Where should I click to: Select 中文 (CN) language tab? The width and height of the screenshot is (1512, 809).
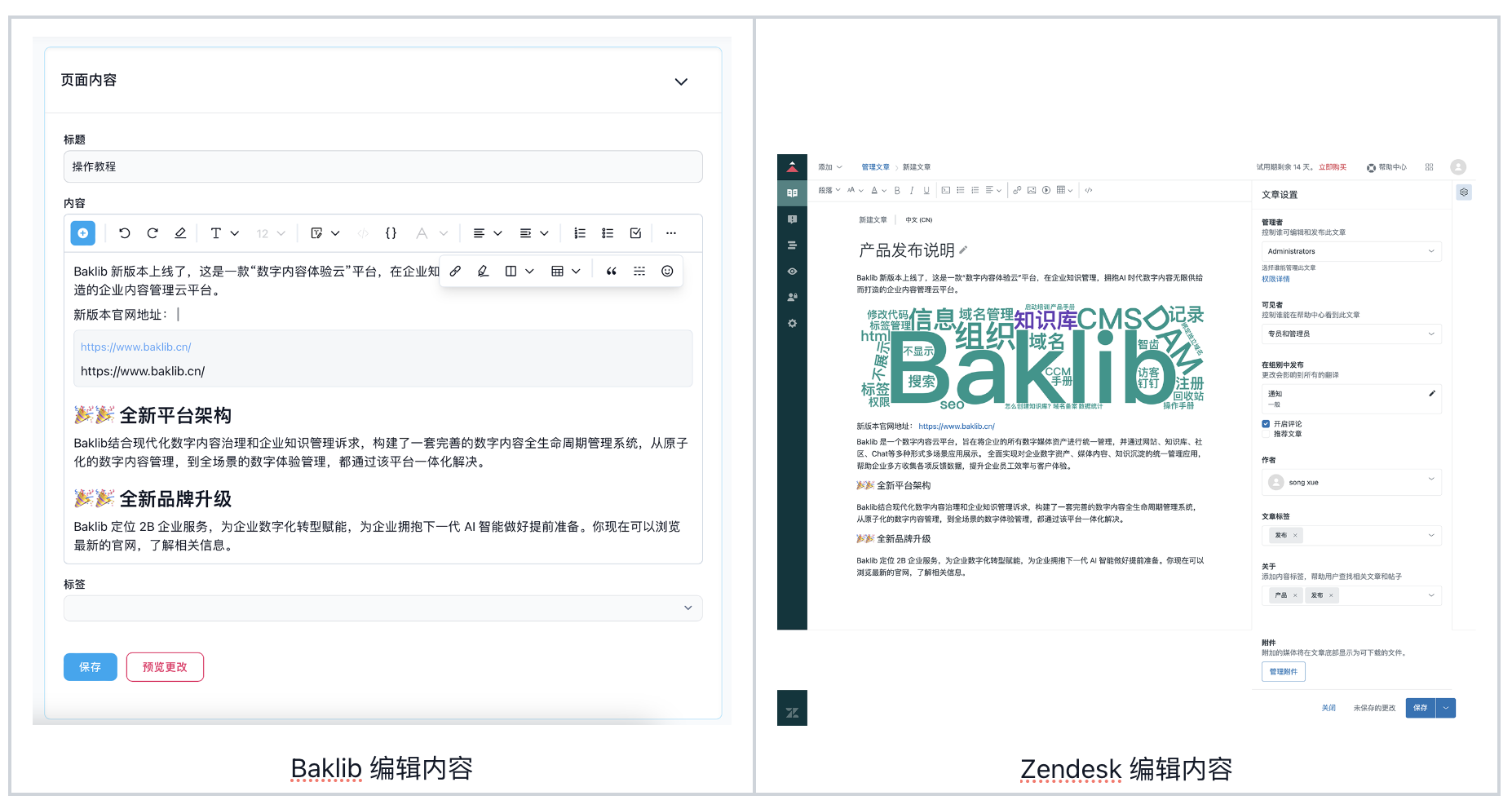(919, 220)
